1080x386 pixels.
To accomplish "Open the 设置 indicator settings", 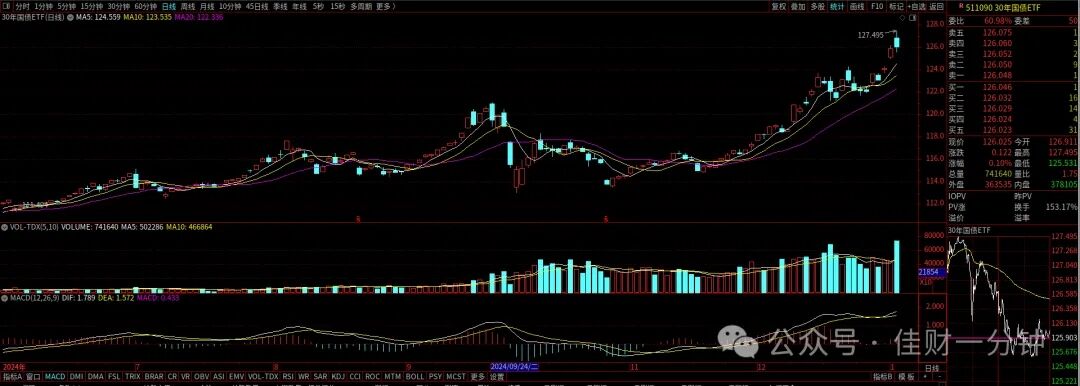I will tap(497, 376).
